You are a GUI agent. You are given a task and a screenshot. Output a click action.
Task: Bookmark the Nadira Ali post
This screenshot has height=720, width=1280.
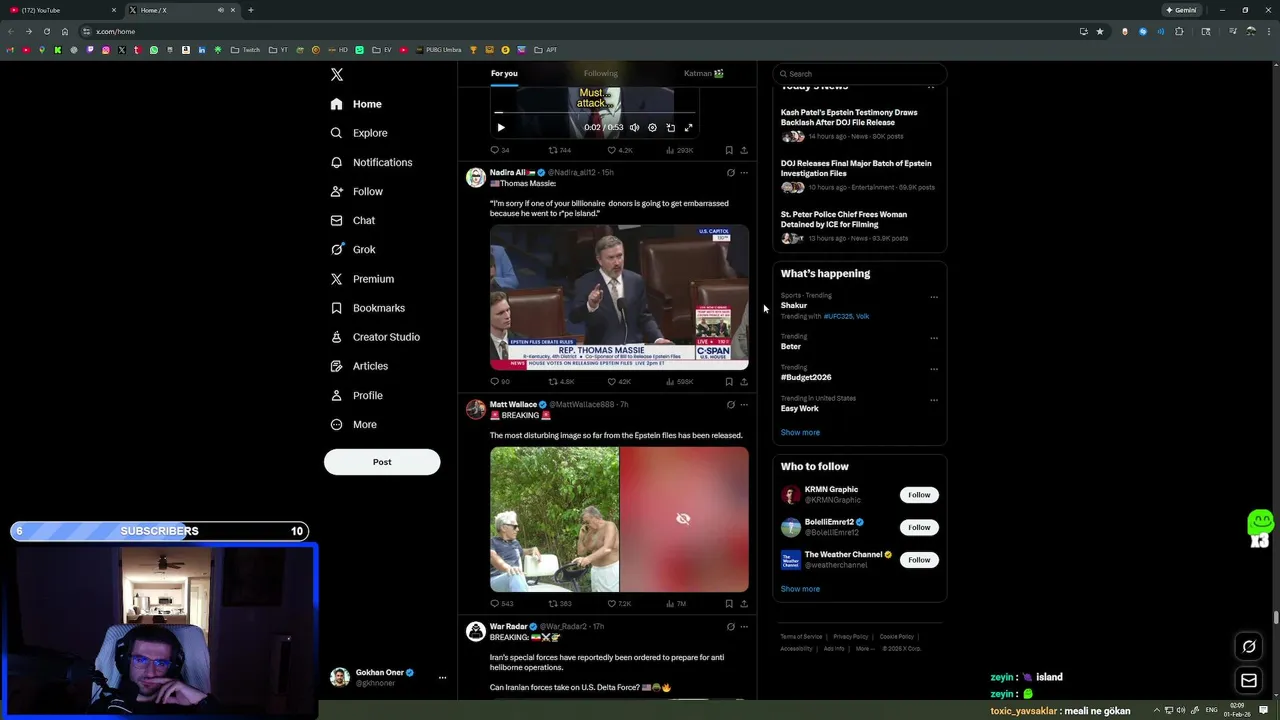coord(729,381)
